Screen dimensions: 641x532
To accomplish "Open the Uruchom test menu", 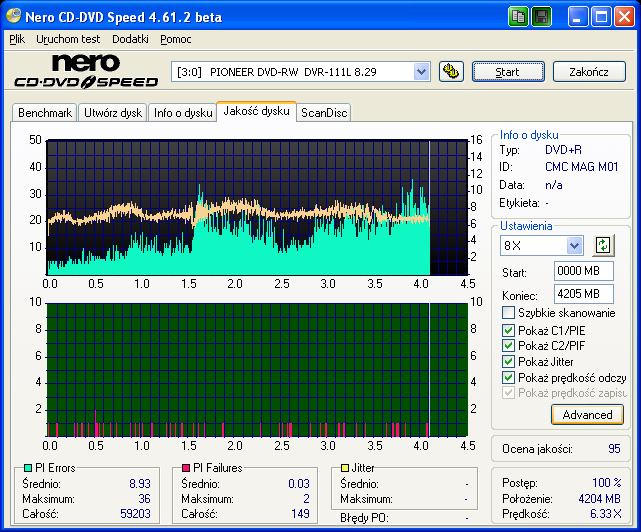I will (68, 39).
